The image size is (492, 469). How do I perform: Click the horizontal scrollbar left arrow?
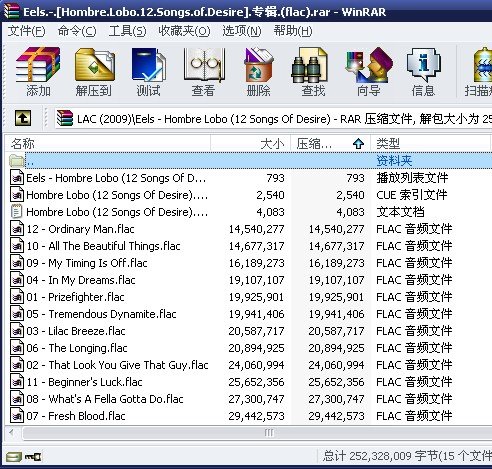(12, 433)
